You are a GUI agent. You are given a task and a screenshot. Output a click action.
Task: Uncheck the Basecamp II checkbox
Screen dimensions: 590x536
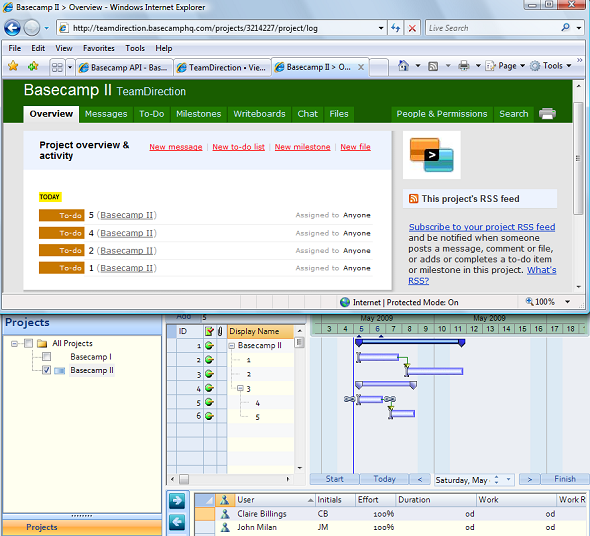tap(46, 370)
